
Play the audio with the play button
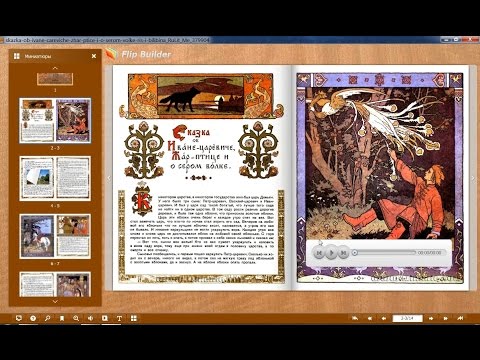pyautogui.click(x=331, y=253)
